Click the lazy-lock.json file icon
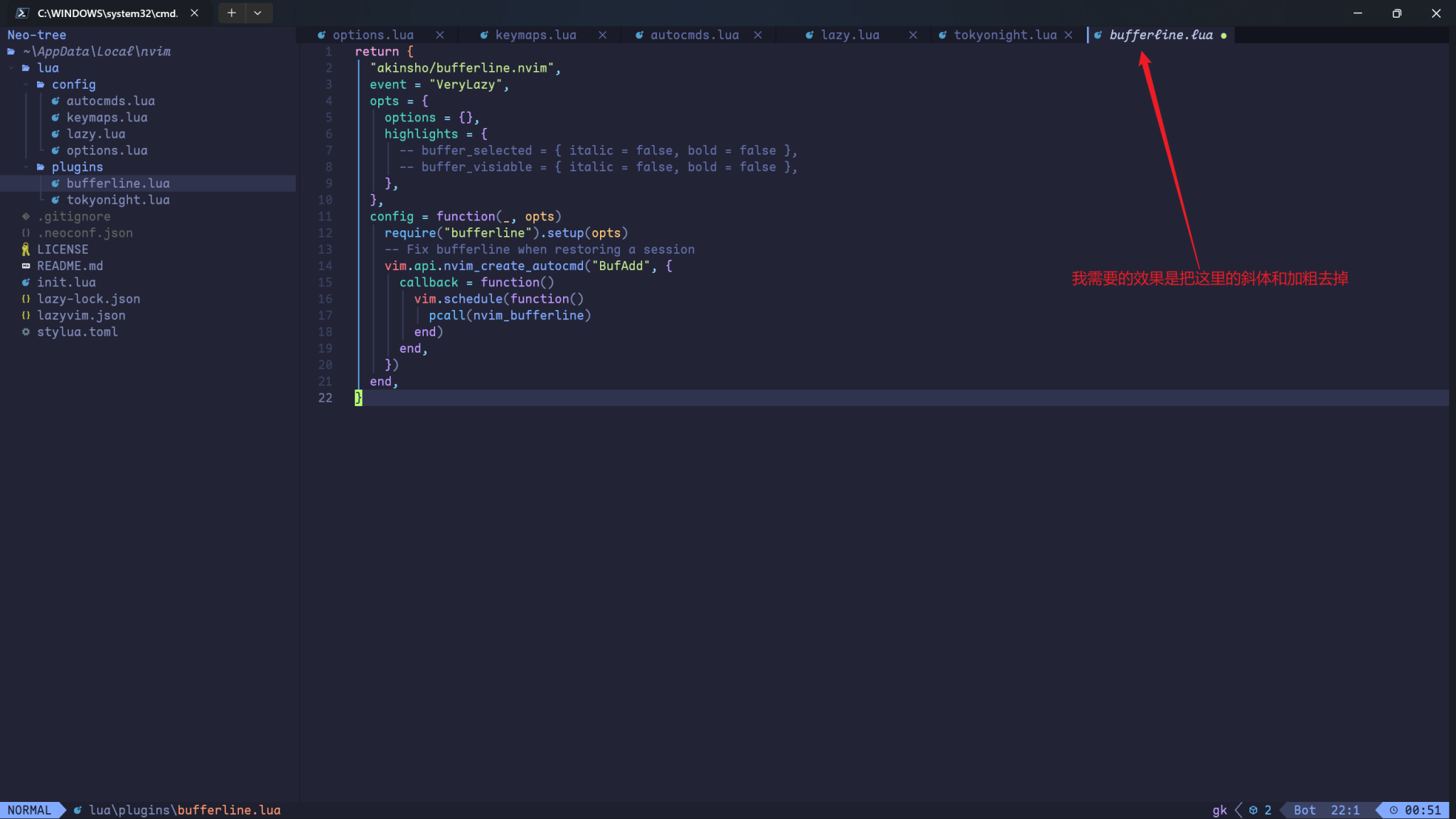The image size is (1456, 819). click(x=26, y=299)
